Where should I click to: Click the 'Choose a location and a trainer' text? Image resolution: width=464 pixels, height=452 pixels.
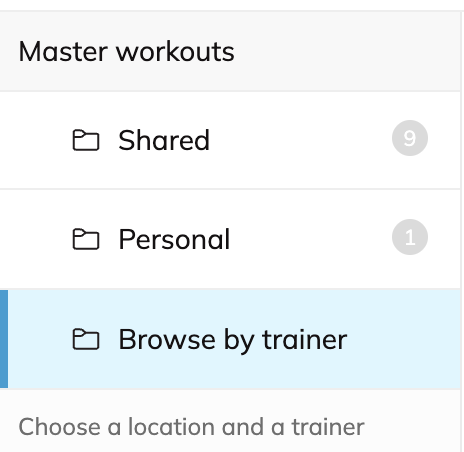tap(191, 427)
